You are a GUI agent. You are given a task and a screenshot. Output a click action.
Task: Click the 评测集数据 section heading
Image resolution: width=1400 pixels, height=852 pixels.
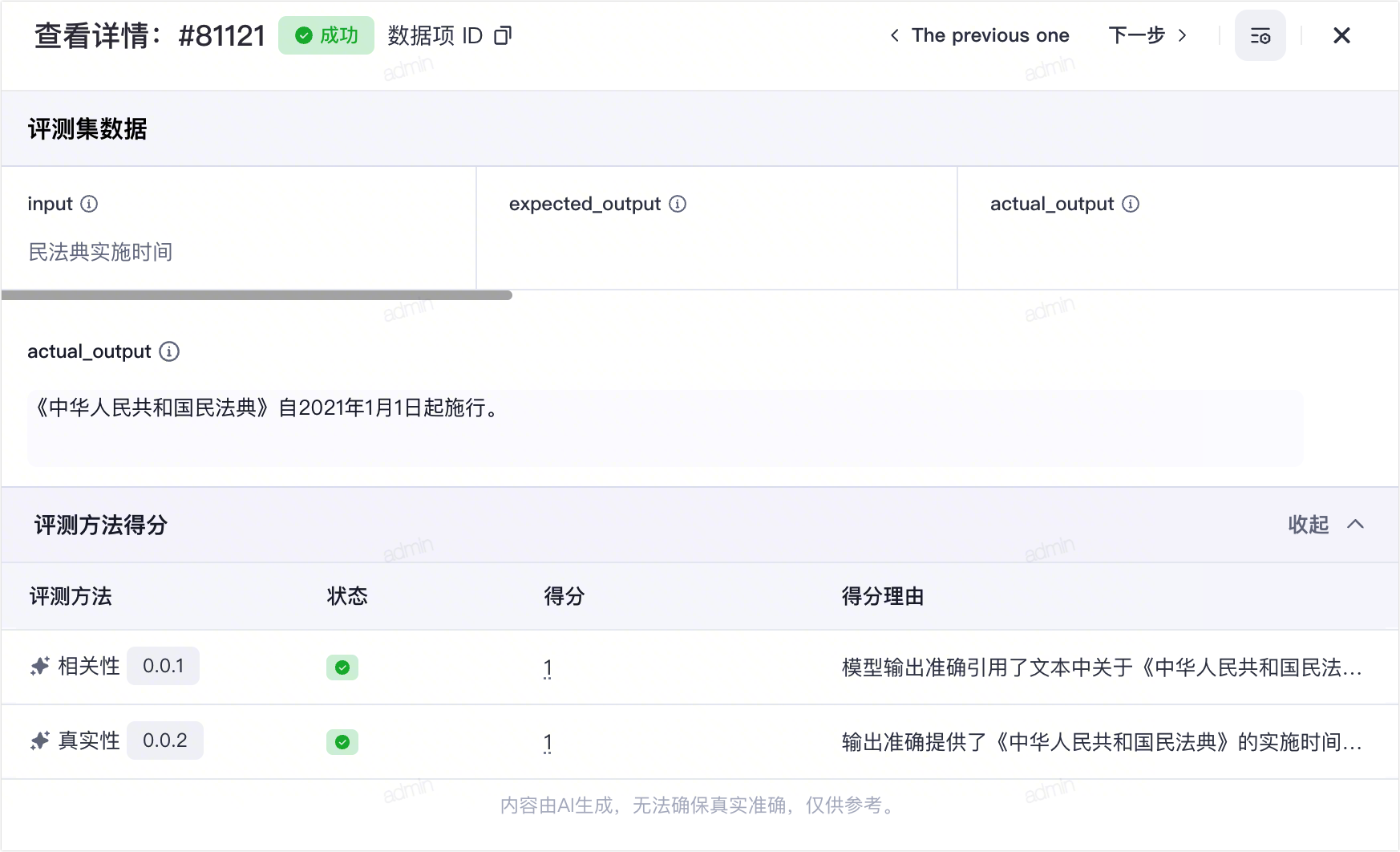[x=87, y=128]
